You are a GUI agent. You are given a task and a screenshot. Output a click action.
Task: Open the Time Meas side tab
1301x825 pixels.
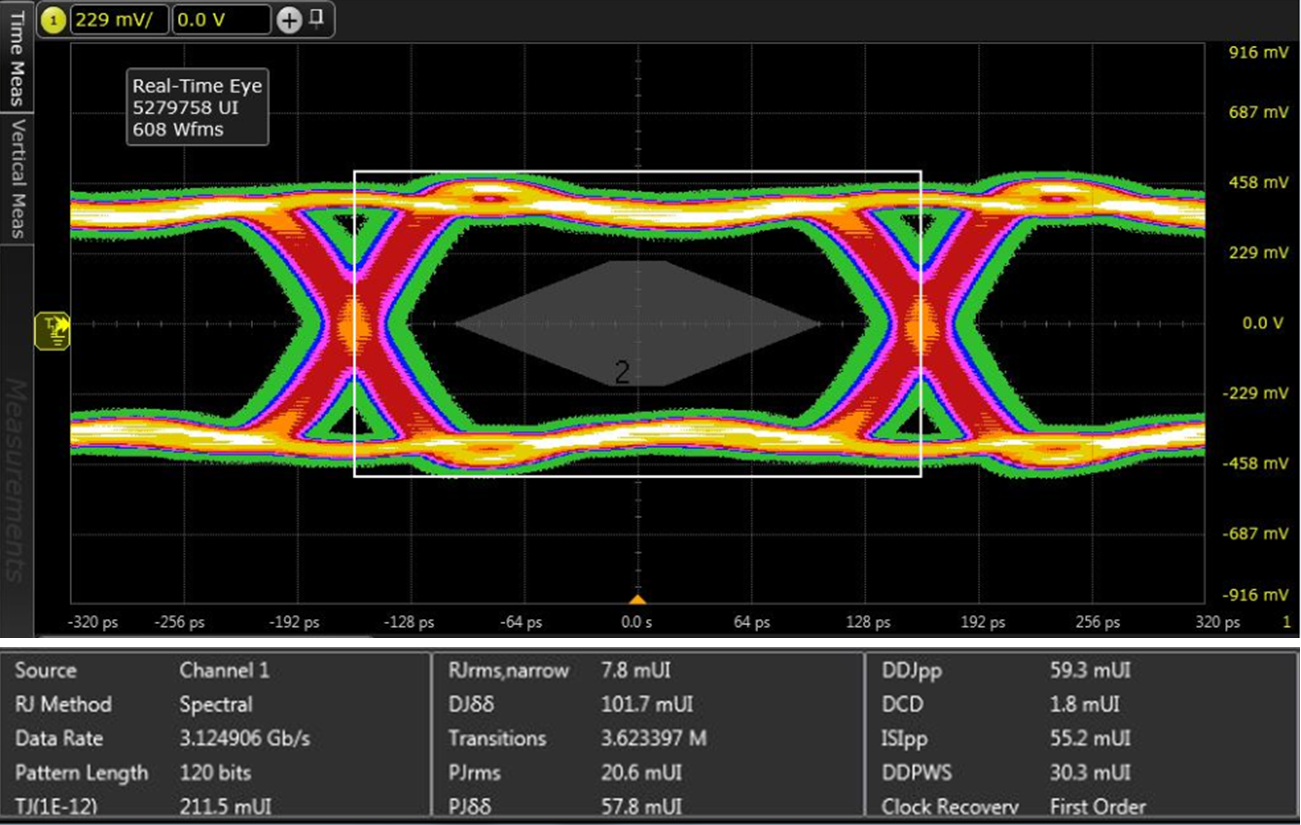tap(17, 55)
